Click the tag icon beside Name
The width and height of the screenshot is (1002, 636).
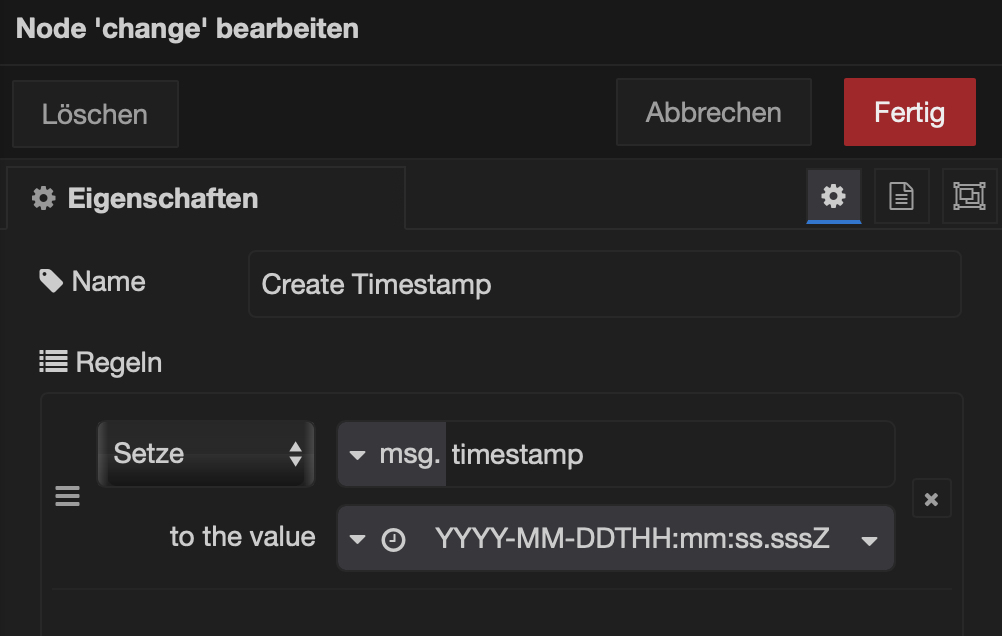pos(50,281)
